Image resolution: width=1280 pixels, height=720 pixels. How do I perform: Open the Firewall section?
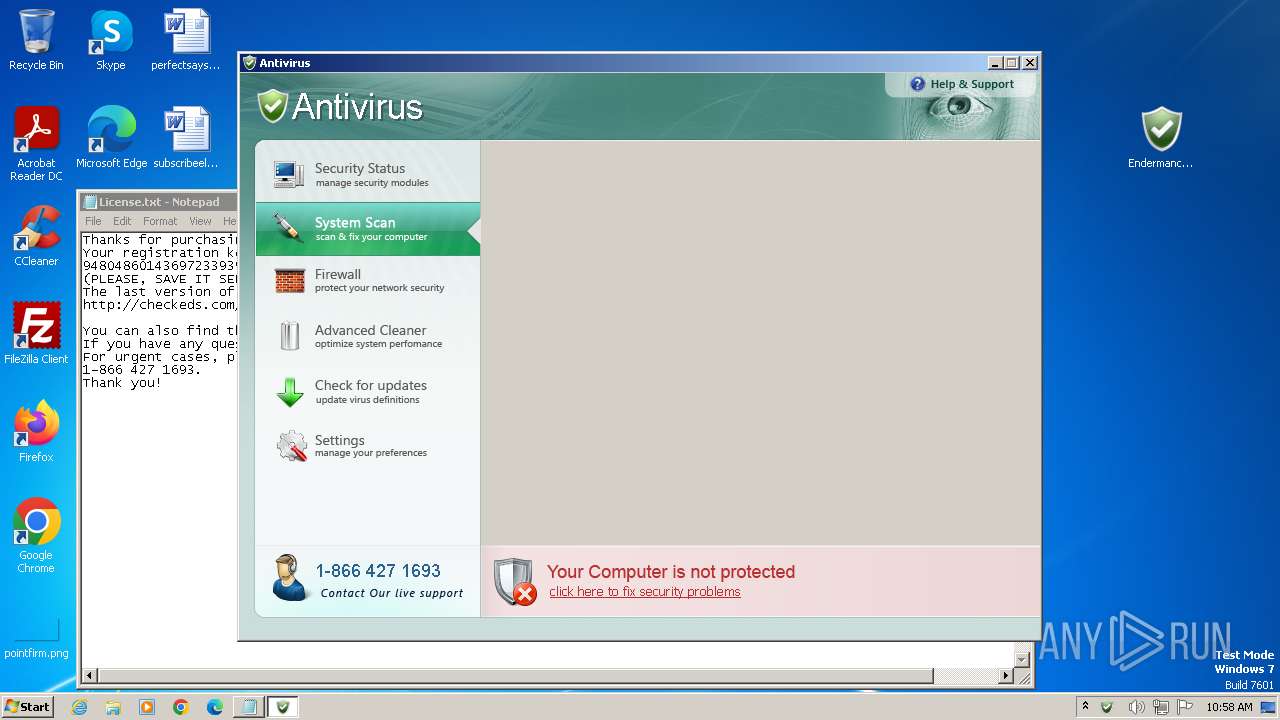[368, 280]
